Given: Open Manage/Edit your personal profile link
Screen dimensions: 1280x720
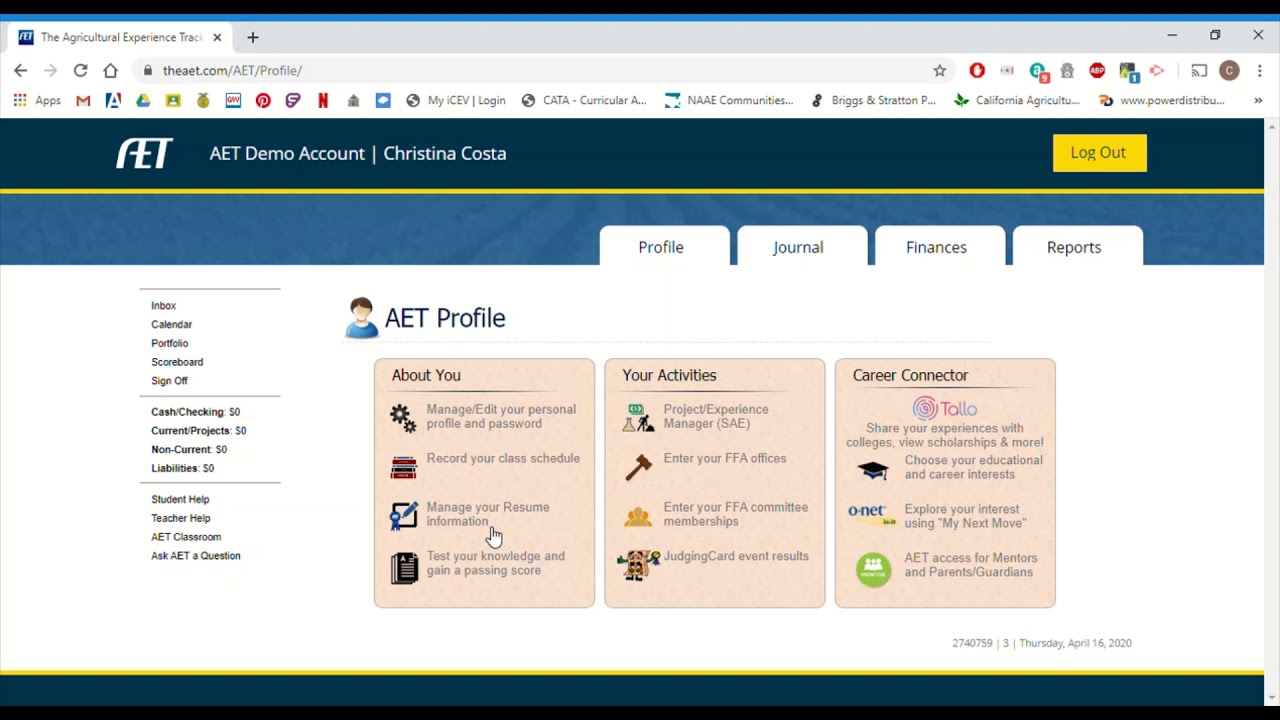Looking at the screenshot, I should 501,416.
